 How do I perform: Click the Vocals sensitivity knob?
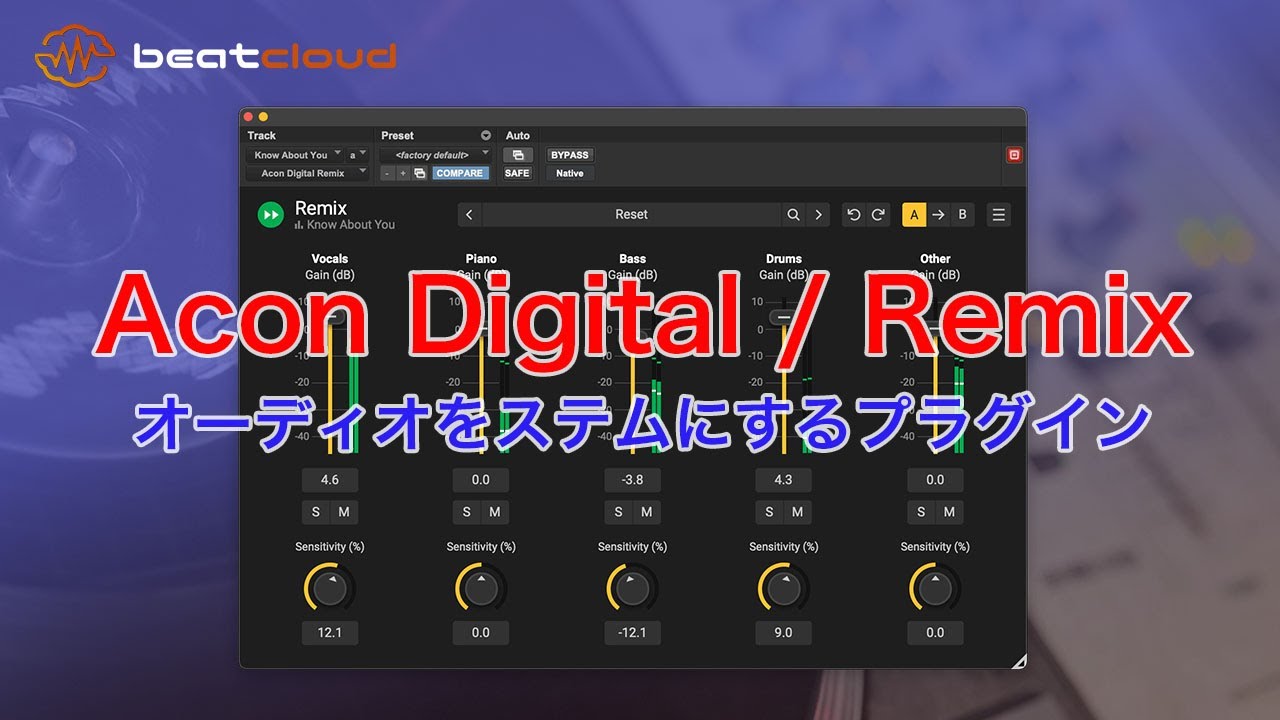pos(330,588)
